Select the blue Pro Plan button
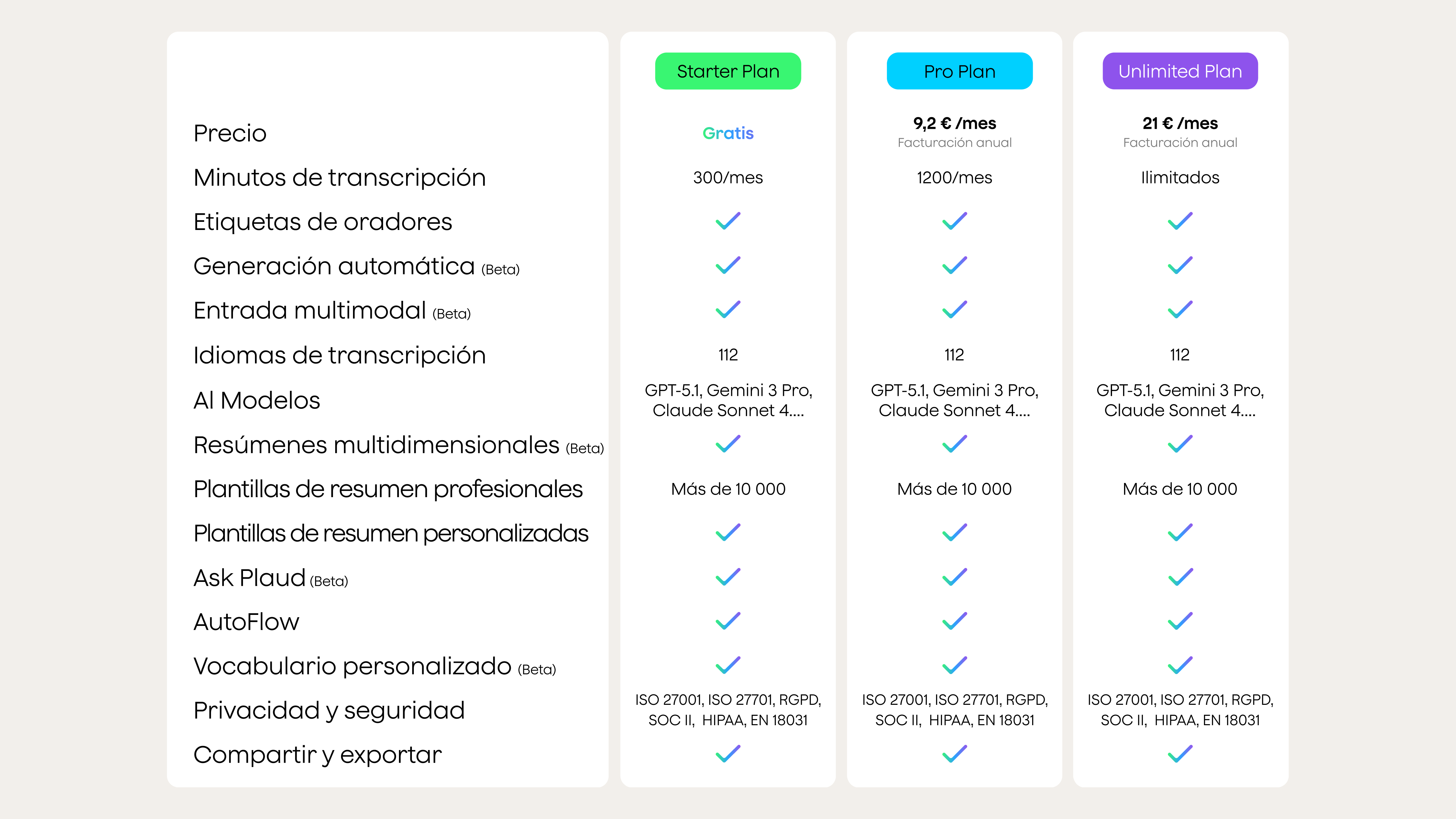The width and height of the screenshot is (1456, 819). [x=959, y=71]
